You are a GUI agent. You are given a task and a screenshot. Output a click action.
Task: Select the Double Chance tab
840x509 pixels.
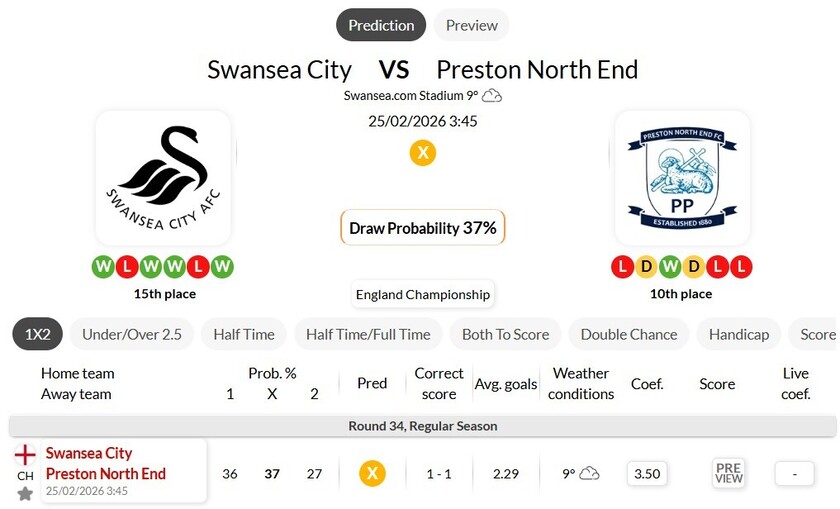[x=629, y=334]
